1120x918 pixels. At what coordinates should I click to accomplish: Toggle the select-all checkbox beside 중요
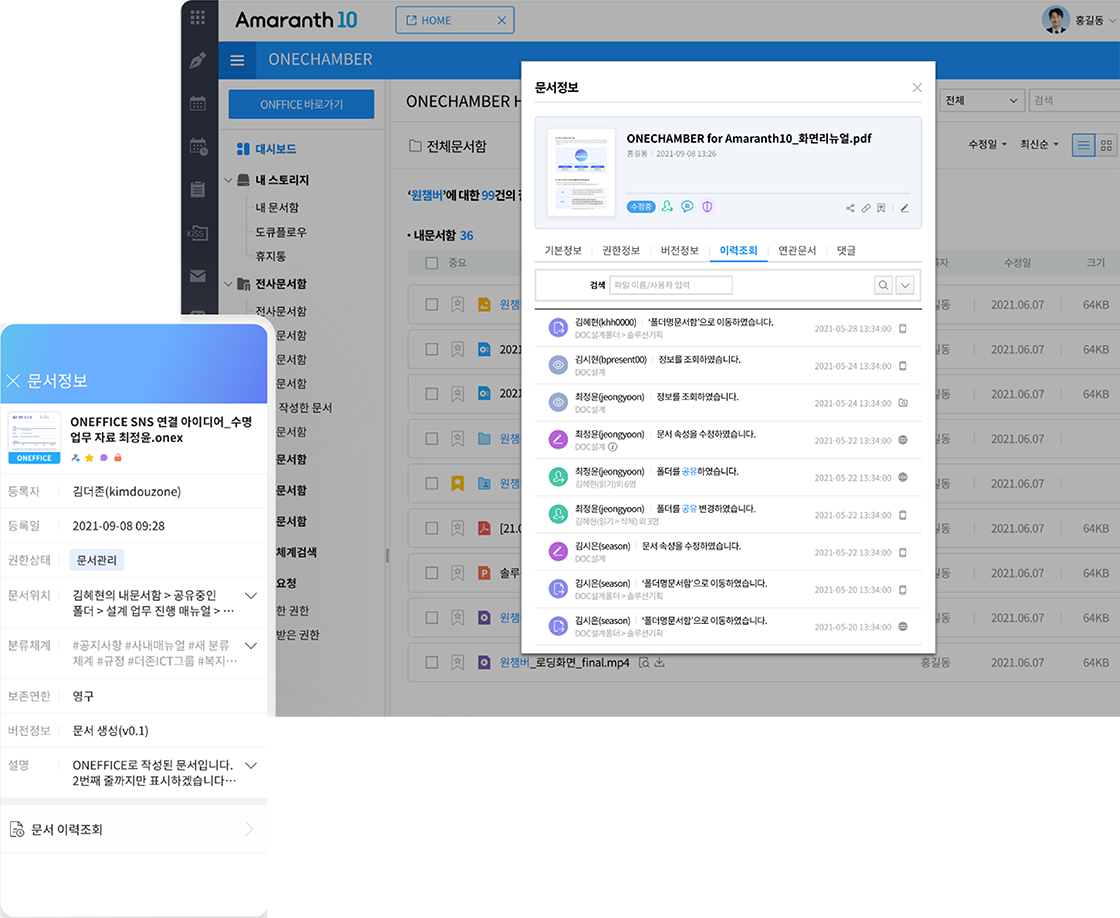tap(431, 263)
